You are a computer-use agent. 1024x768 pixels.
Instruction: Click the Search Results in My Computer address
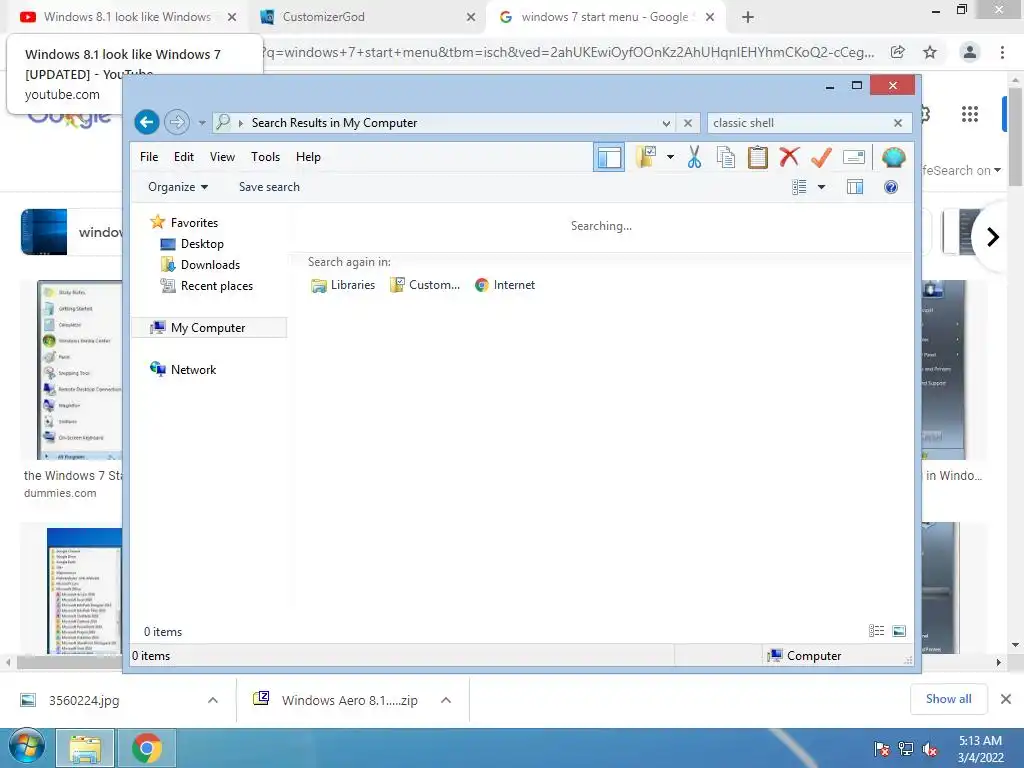(x=334, y=123)
